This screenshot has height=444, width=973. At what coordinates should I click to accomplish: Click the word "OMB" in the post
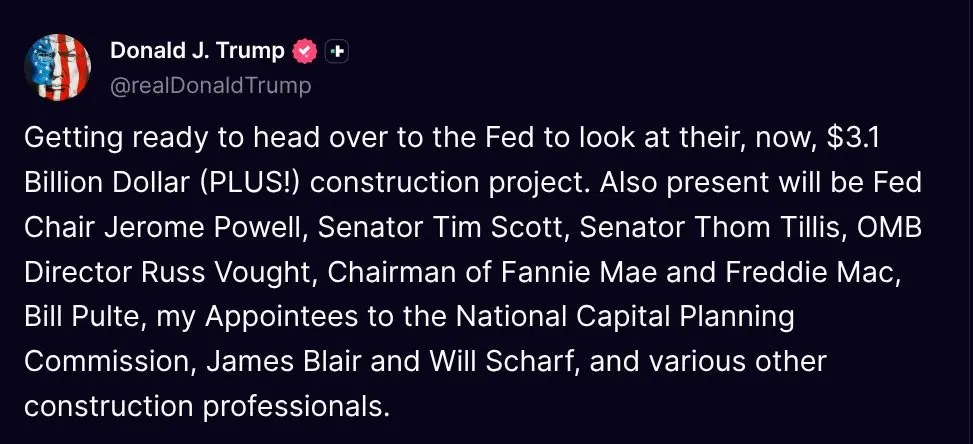coord(889,228)
